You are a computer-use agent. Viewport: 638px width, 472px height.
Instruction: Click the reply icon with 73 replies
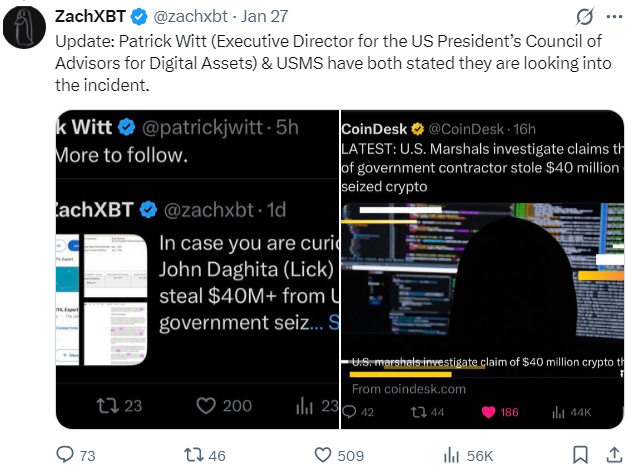point(65,455)
